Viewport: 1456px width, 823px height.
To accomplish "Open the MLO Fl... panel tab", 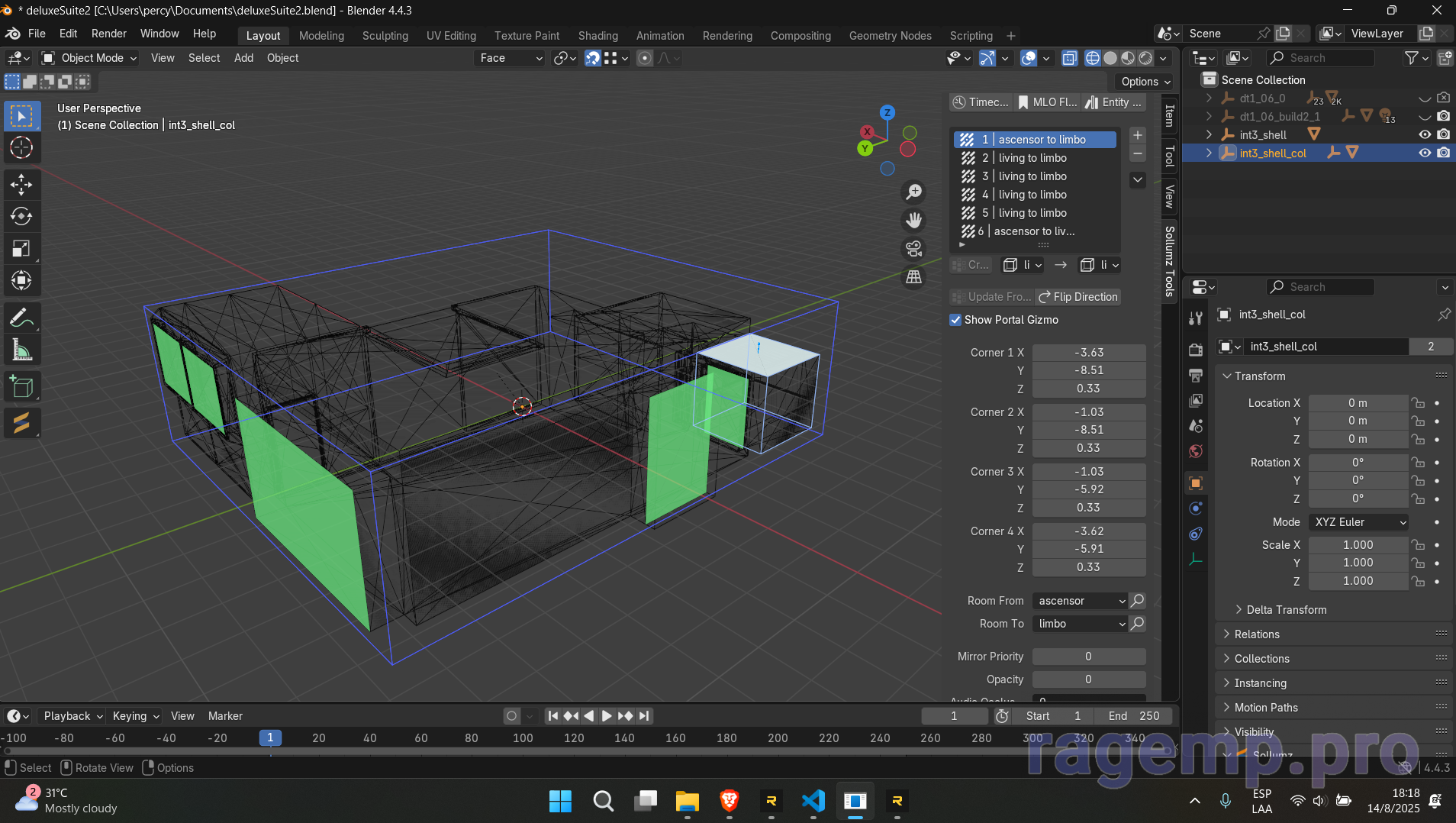I will click(1048, 102).
